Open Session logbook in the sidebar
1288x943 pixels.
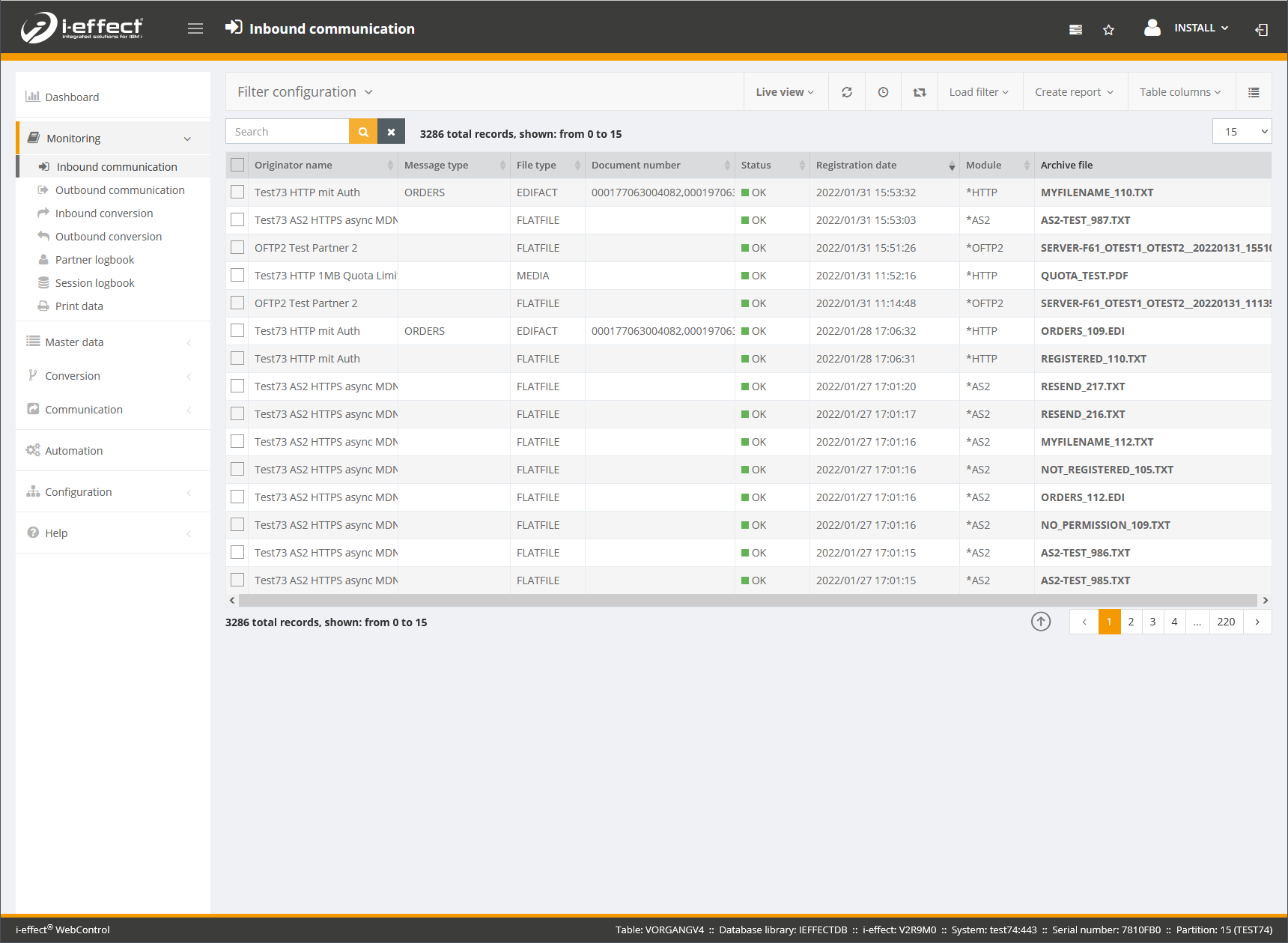[x=94, y=283]
